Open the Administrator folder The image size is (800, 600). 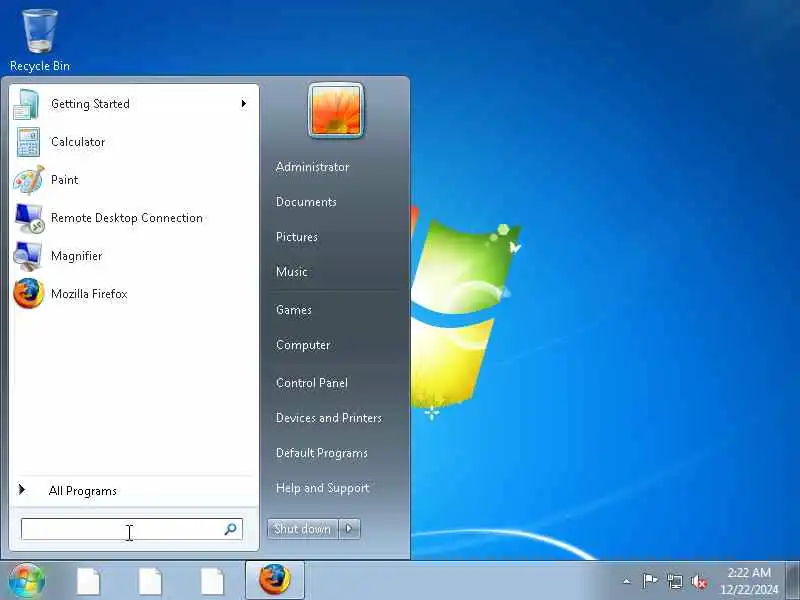312,167
